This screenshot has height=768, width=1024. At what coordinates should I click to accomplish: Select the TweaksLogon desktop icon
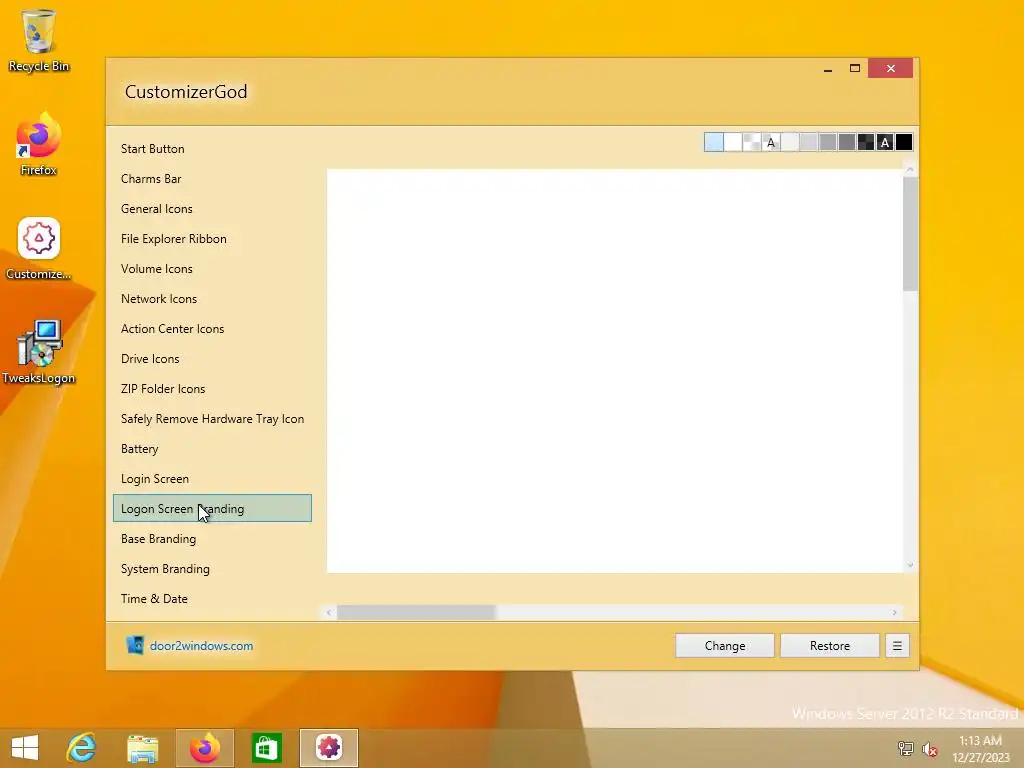(x=39, y=353)
